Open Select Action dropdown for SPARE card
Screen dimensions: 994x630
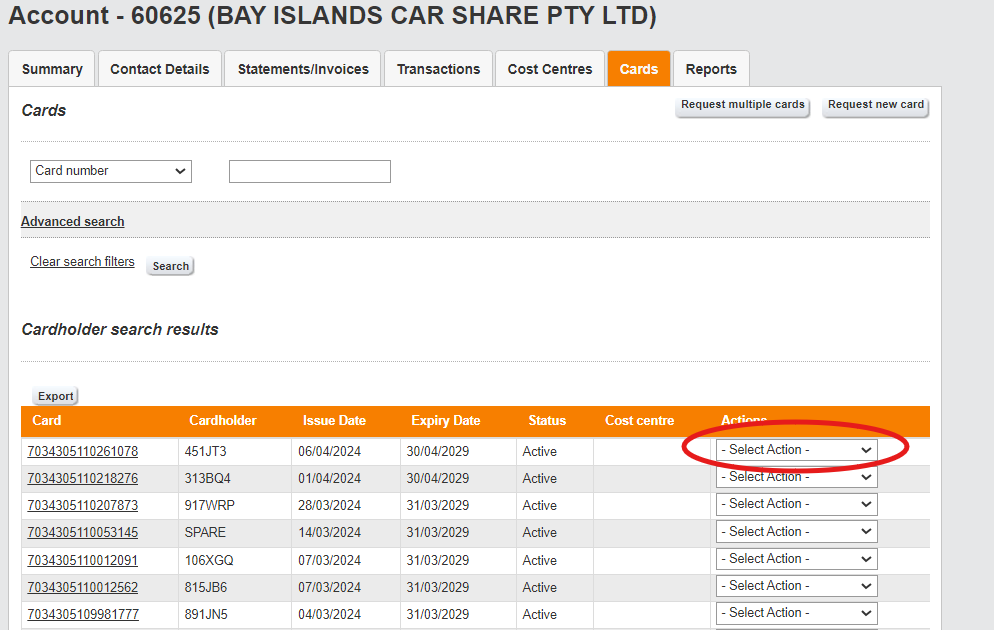(797, 532)
